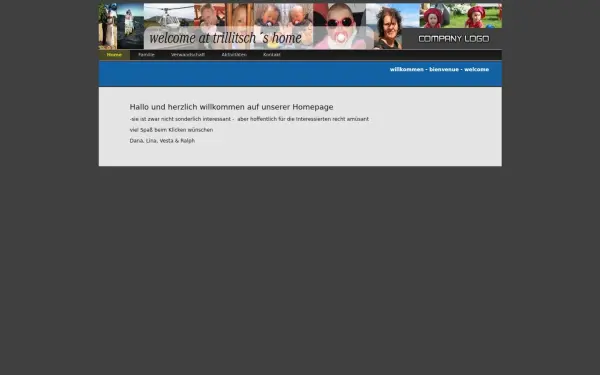Viewport: 600px width, 375px height.
Task: Click the heading 'Hallo und herzlich willkommen'
Action: [231, 107]
